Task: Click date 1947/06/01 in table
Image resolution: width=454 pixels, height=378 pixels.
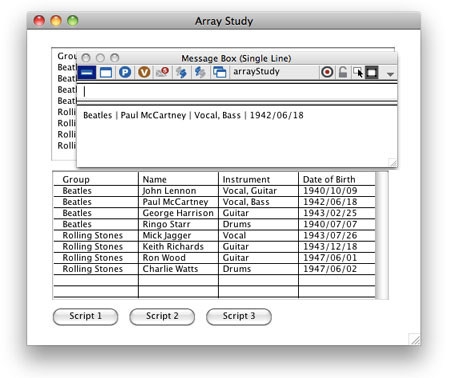Action: 337,258
